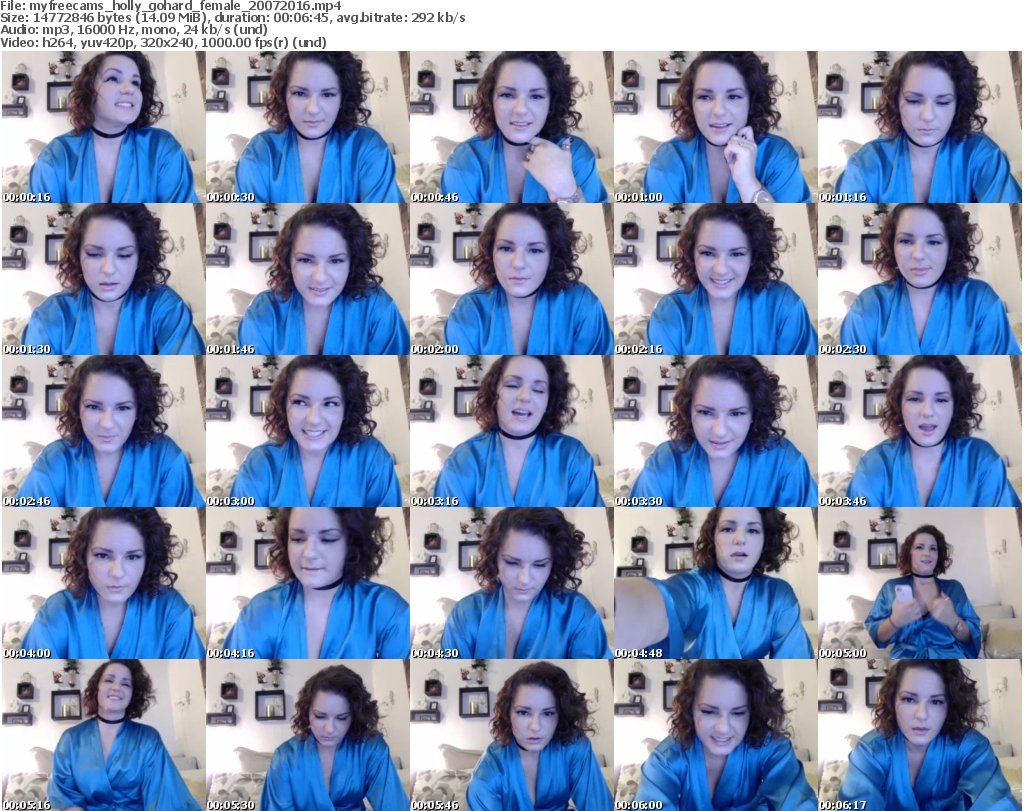View the frame at 00:03:00
1024x811 pixels.
[308, 432]
